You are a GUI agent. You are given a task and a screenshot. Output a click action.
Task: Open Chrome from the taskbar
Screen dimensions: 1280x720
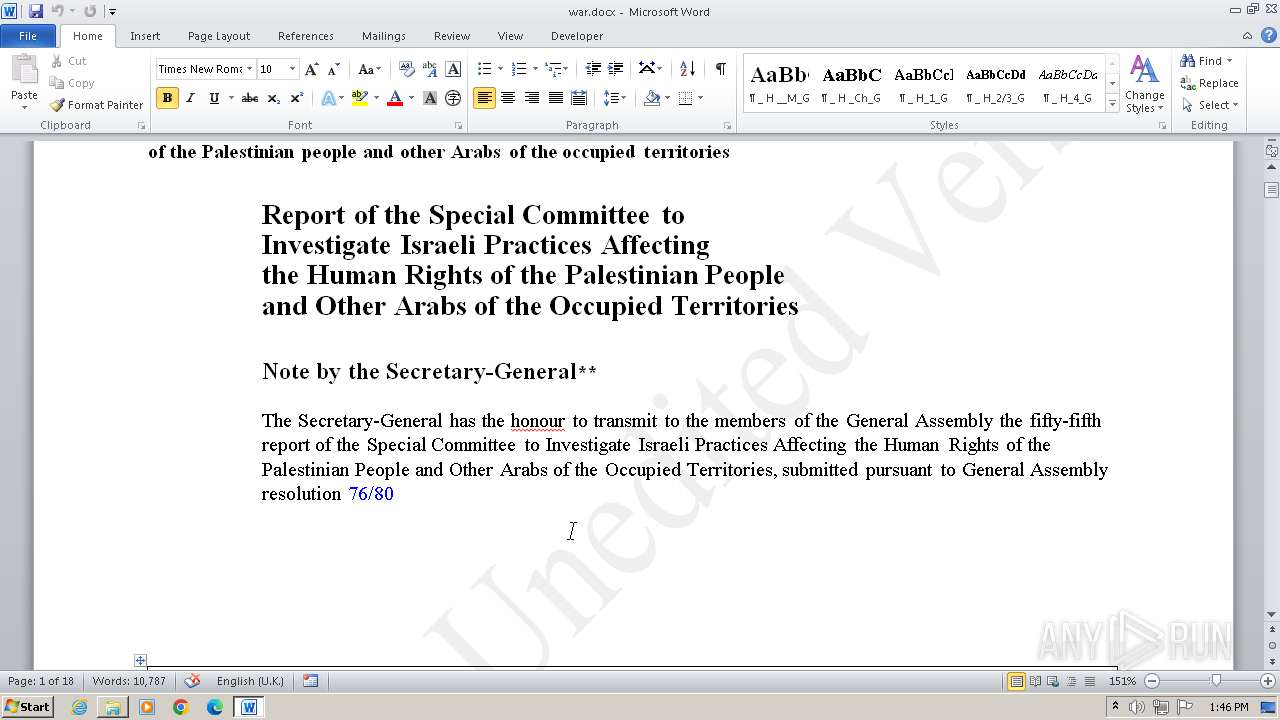180,707
